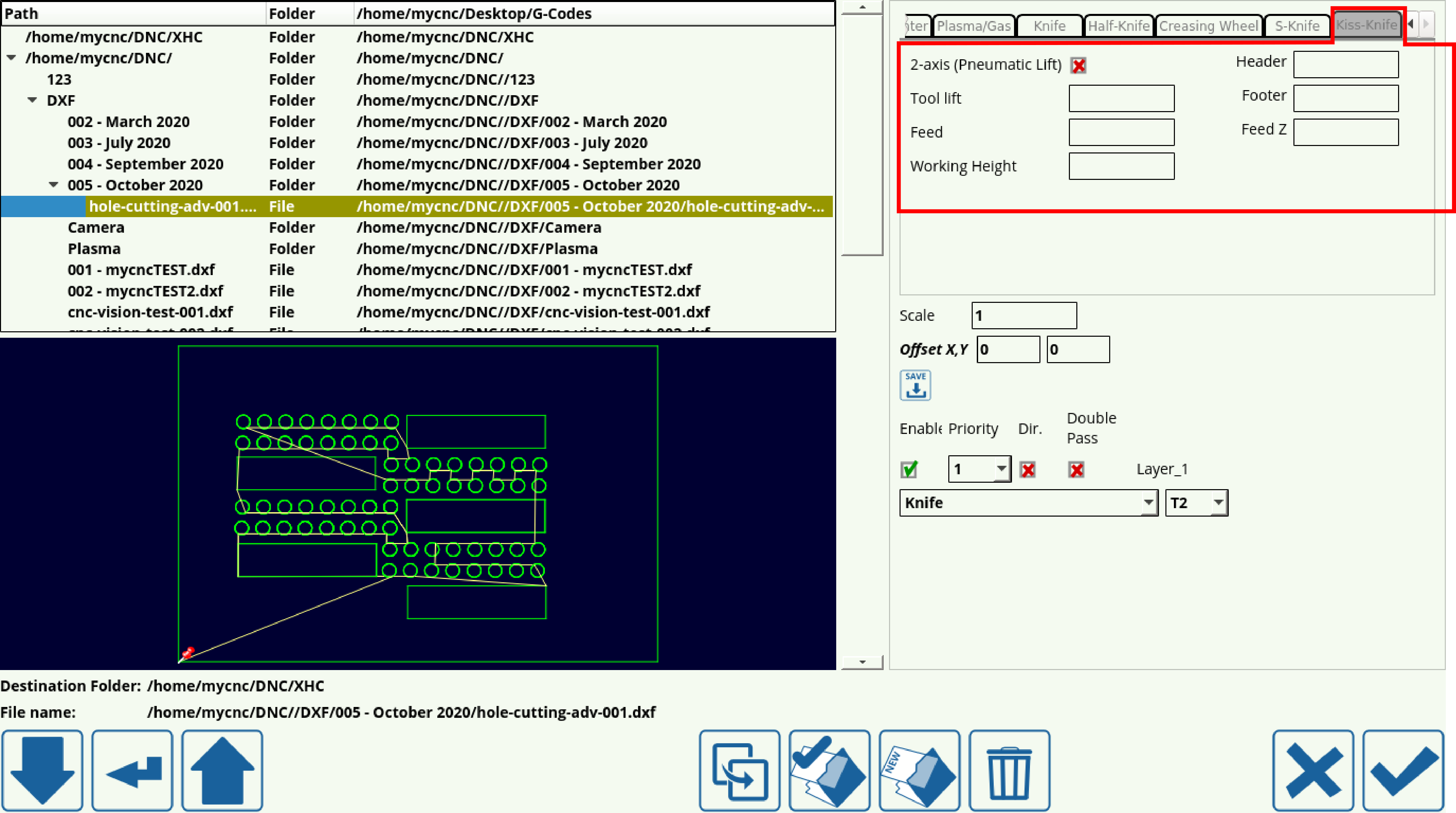Click the blue checkmark confirm button
This screenshot has width=1456, height=813.
(x=1404, y=770)
